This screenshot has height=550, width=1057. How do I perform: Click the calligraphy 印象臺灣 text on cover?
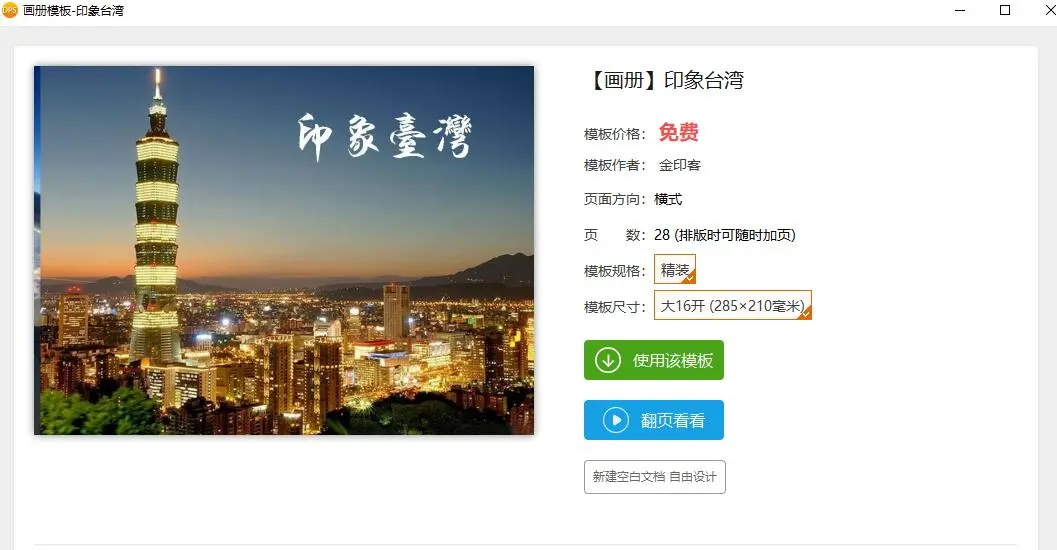point(384,137)
